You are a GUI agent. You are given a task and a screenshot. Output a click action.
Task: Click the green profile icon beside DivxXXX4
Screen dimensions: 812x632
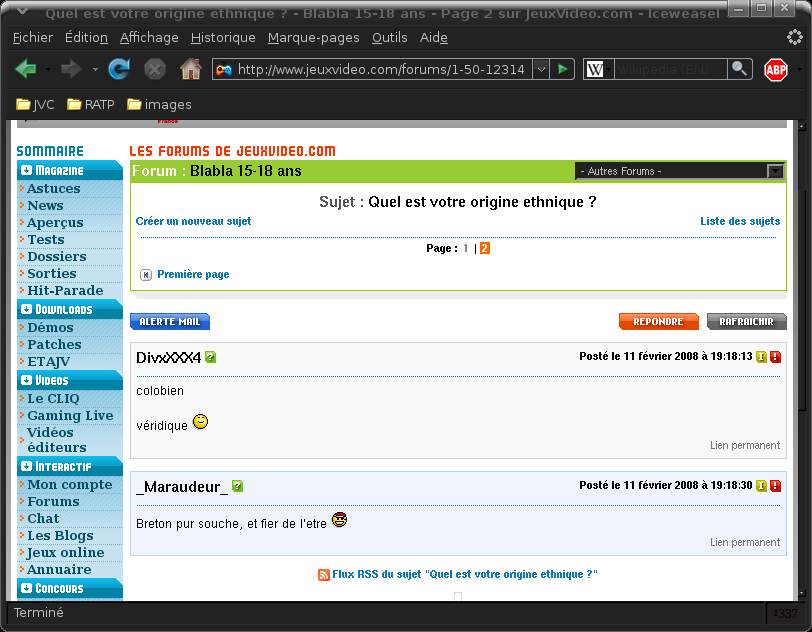(210, 357)
